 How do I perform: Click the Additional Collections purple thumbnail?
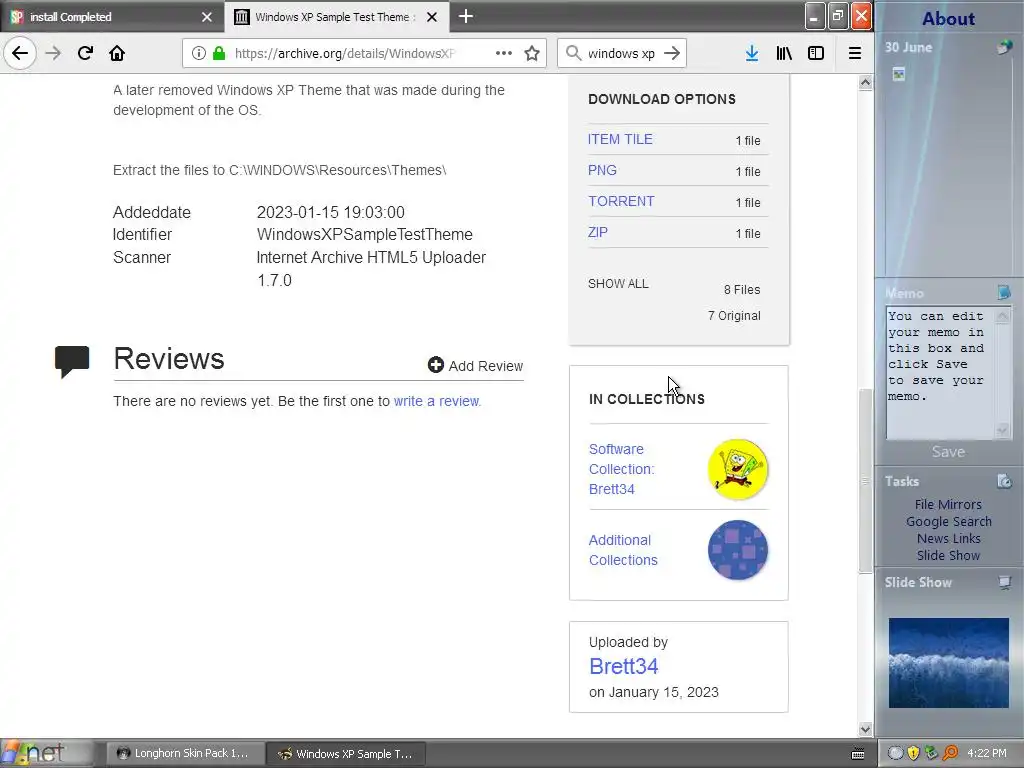[x=738, y=550]
